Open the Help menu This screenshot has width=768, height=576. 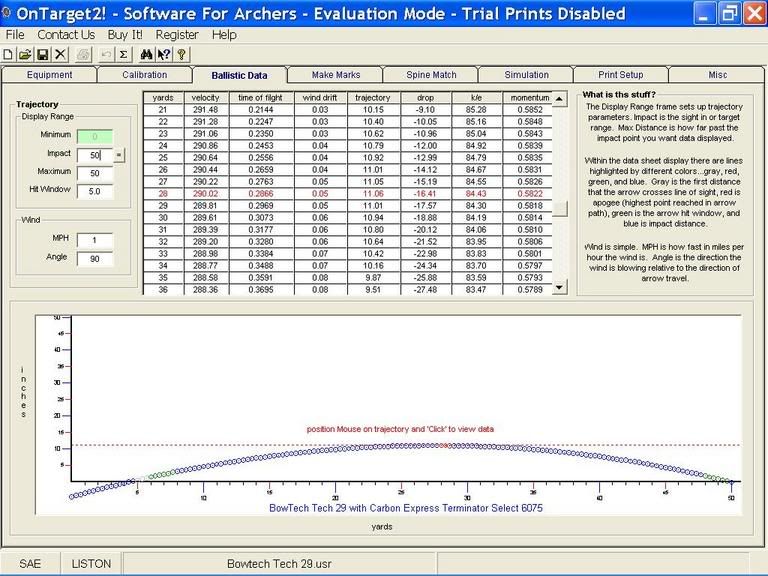(x=224, y=35)
